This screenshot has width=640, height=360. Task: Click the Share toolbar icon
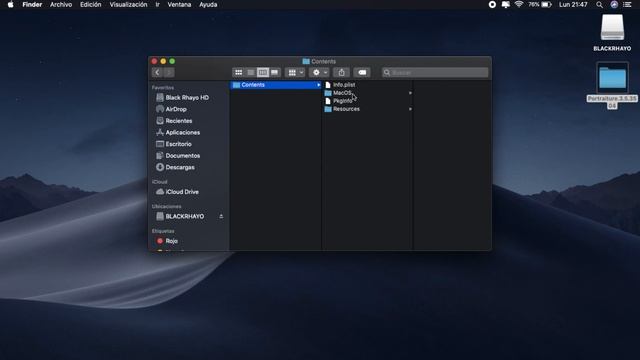[342, 72]
